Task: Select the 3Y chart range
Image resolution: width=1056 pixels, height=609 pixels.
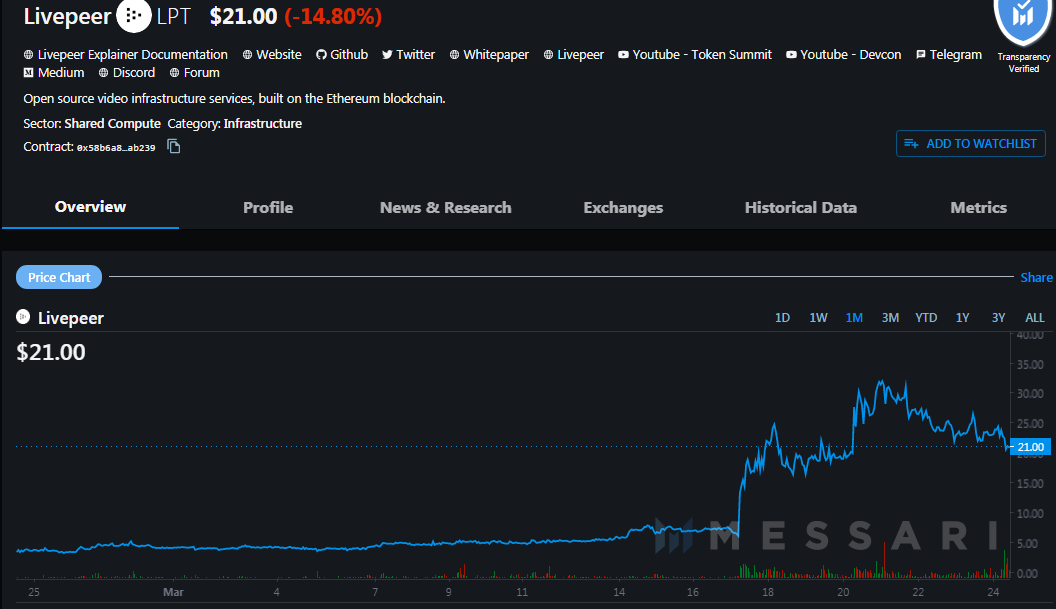Action: tap(998, 317)
